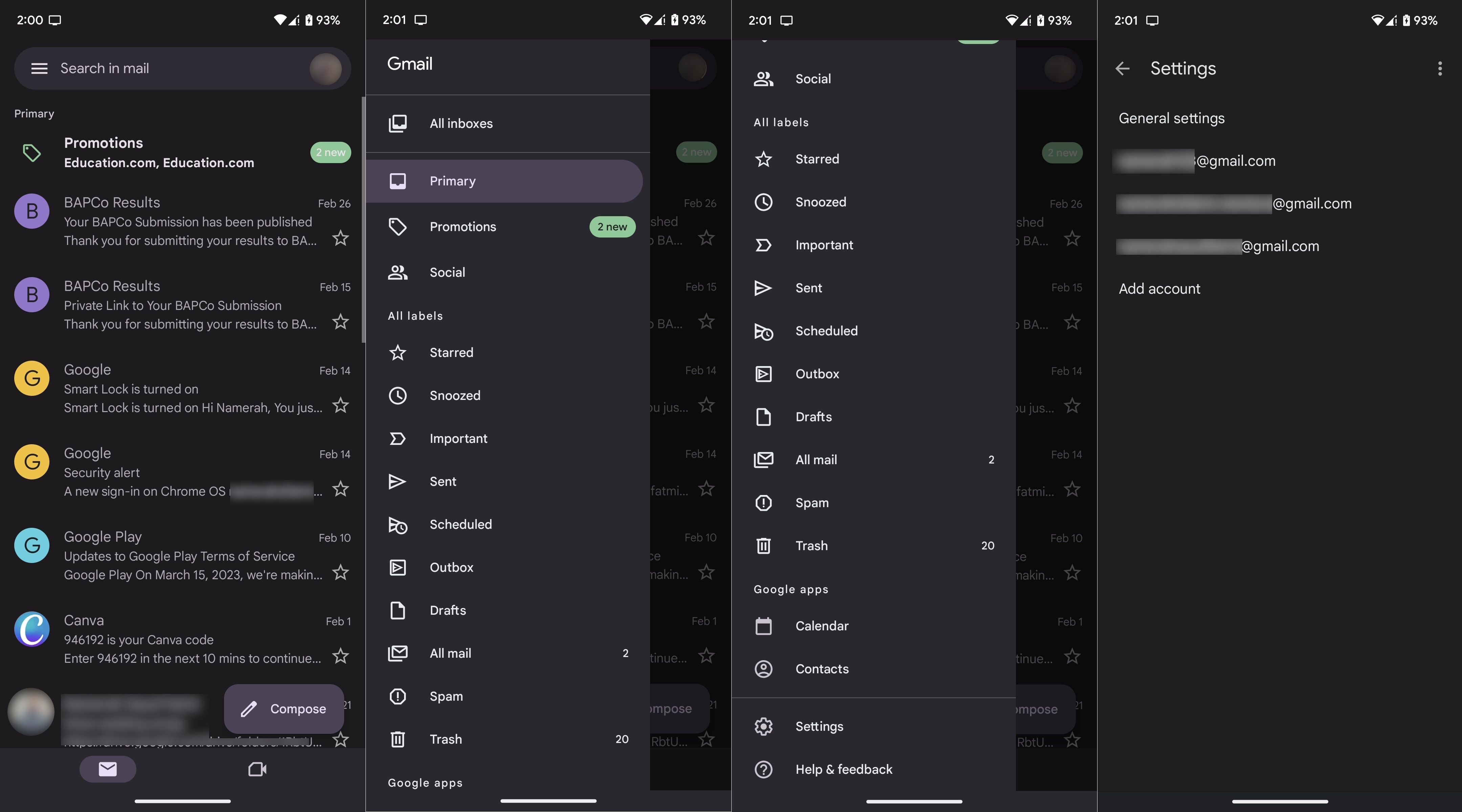Open the hamburger menu beside Search in mail
This screenshot has width=1462, height=812.
39,69
